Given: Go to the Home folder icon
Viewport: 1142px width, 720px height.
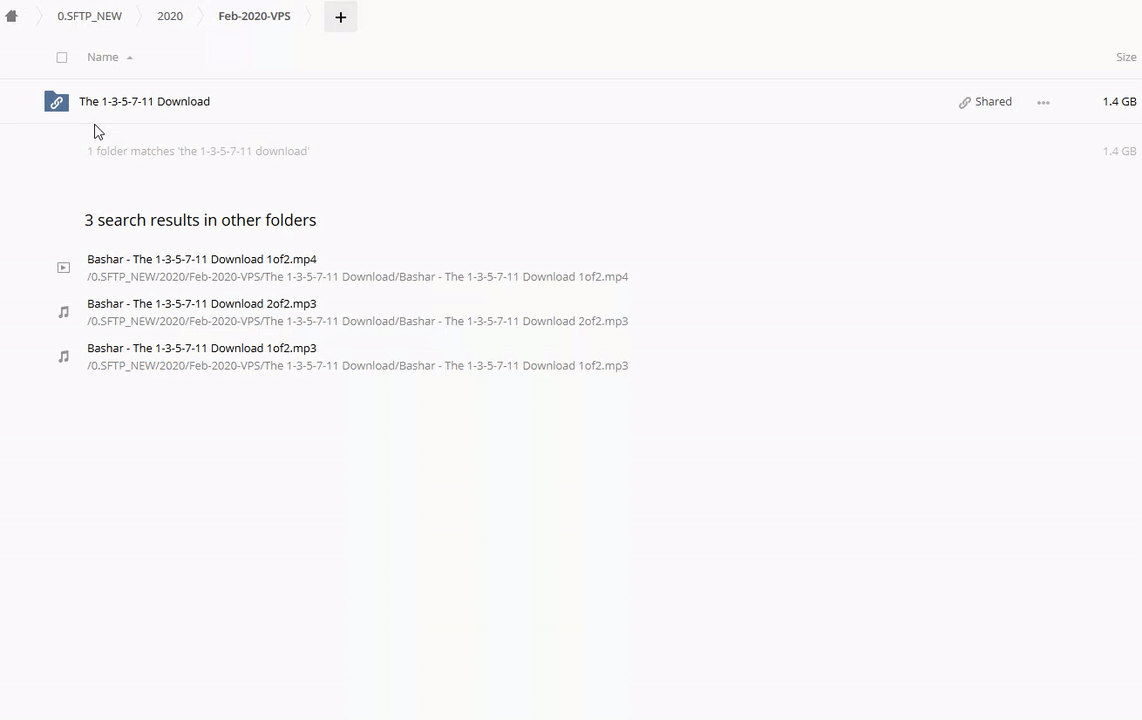Looking at the screenshot, I should tap(11, 16).
